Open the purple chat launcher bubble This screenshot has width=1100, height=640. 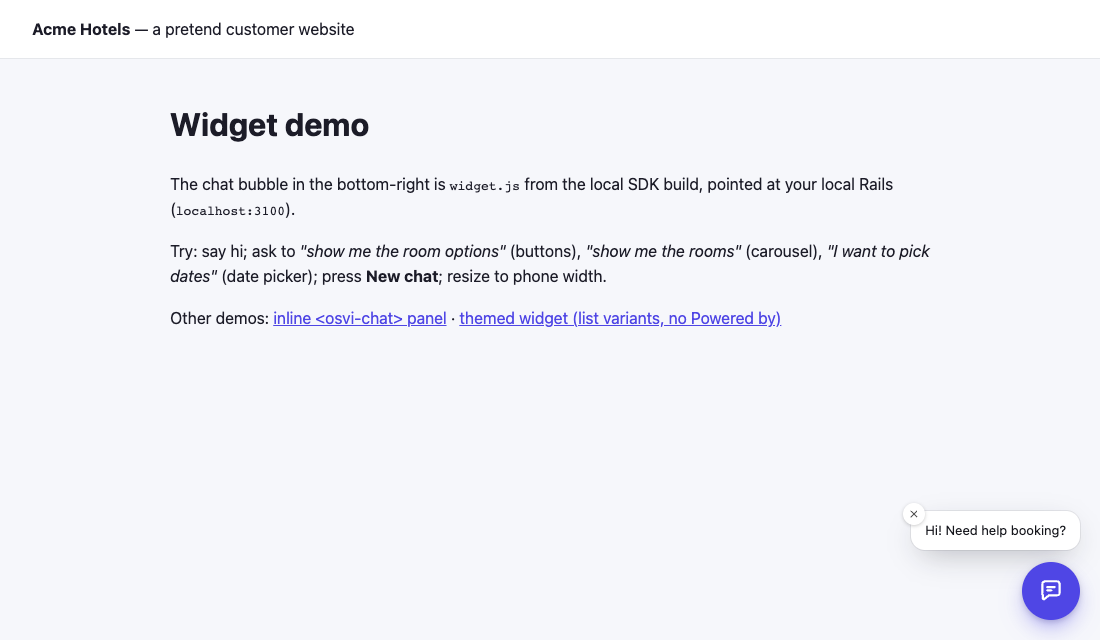click(1050, 591)
